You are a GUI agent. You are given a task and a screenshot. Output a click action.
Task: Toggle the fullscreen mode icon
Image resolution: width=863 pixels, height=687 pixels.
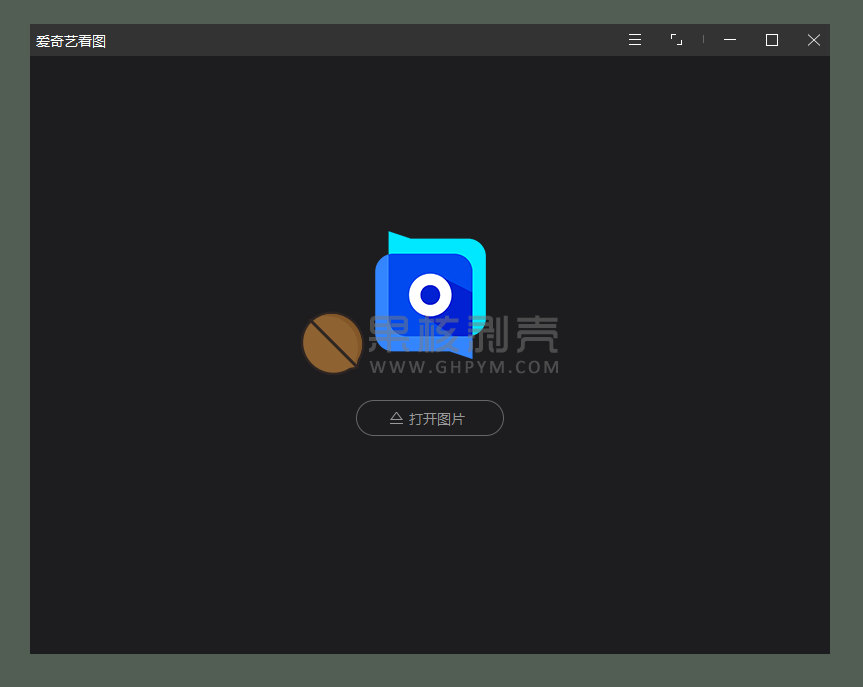click(x=676, y=40)
